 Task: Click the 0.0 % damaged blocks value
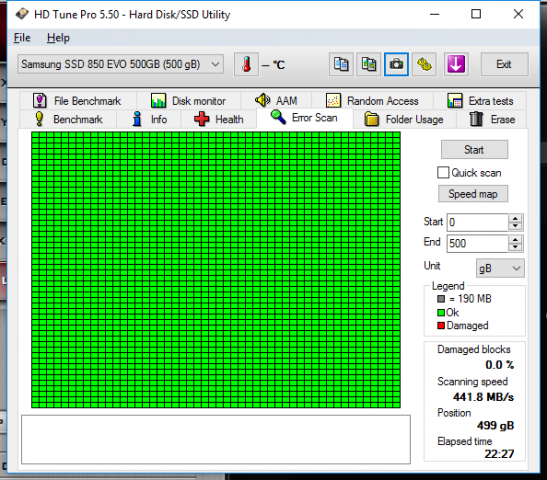click(500, 365)
